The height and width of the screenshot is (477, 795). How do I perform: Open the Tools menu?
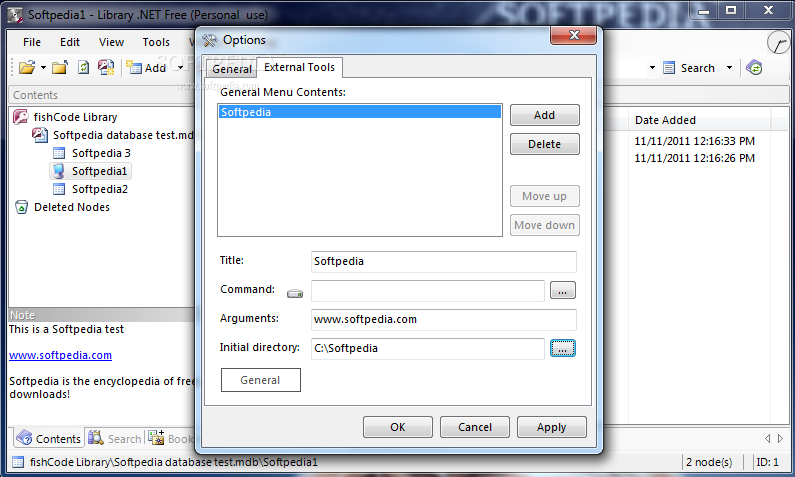click(x=156, y=42)
